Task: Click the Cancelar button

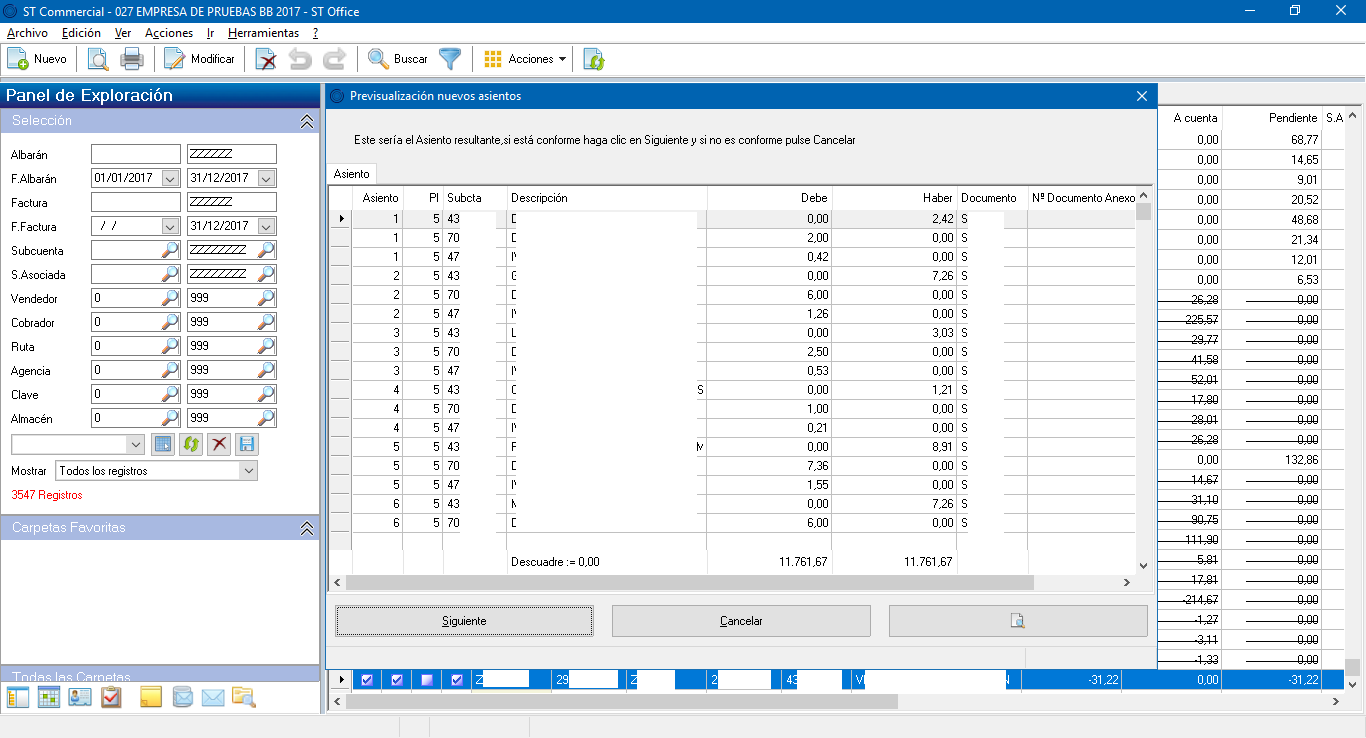Action: tap(741, 621)
